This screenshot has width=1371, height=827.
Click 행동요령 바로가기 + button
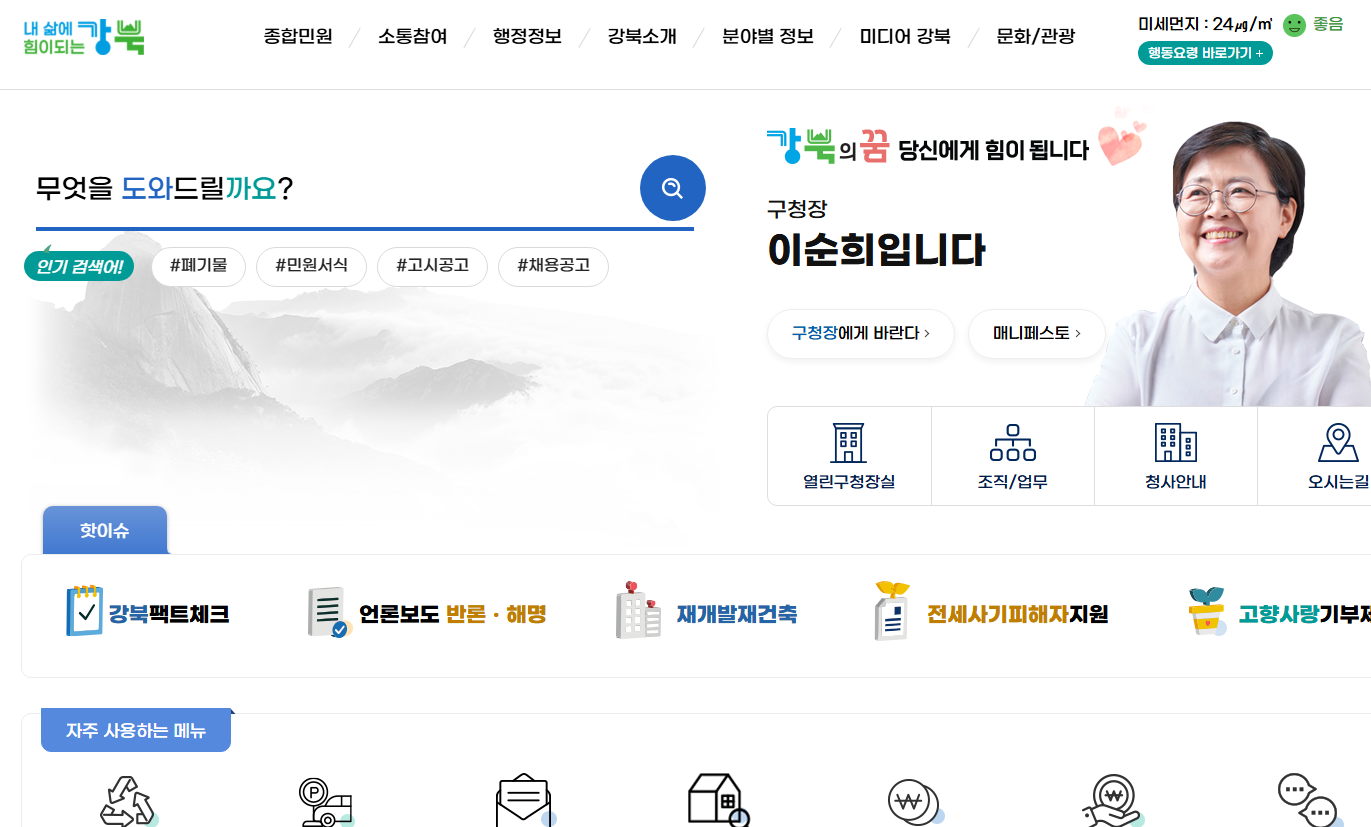pos(1205,54)
